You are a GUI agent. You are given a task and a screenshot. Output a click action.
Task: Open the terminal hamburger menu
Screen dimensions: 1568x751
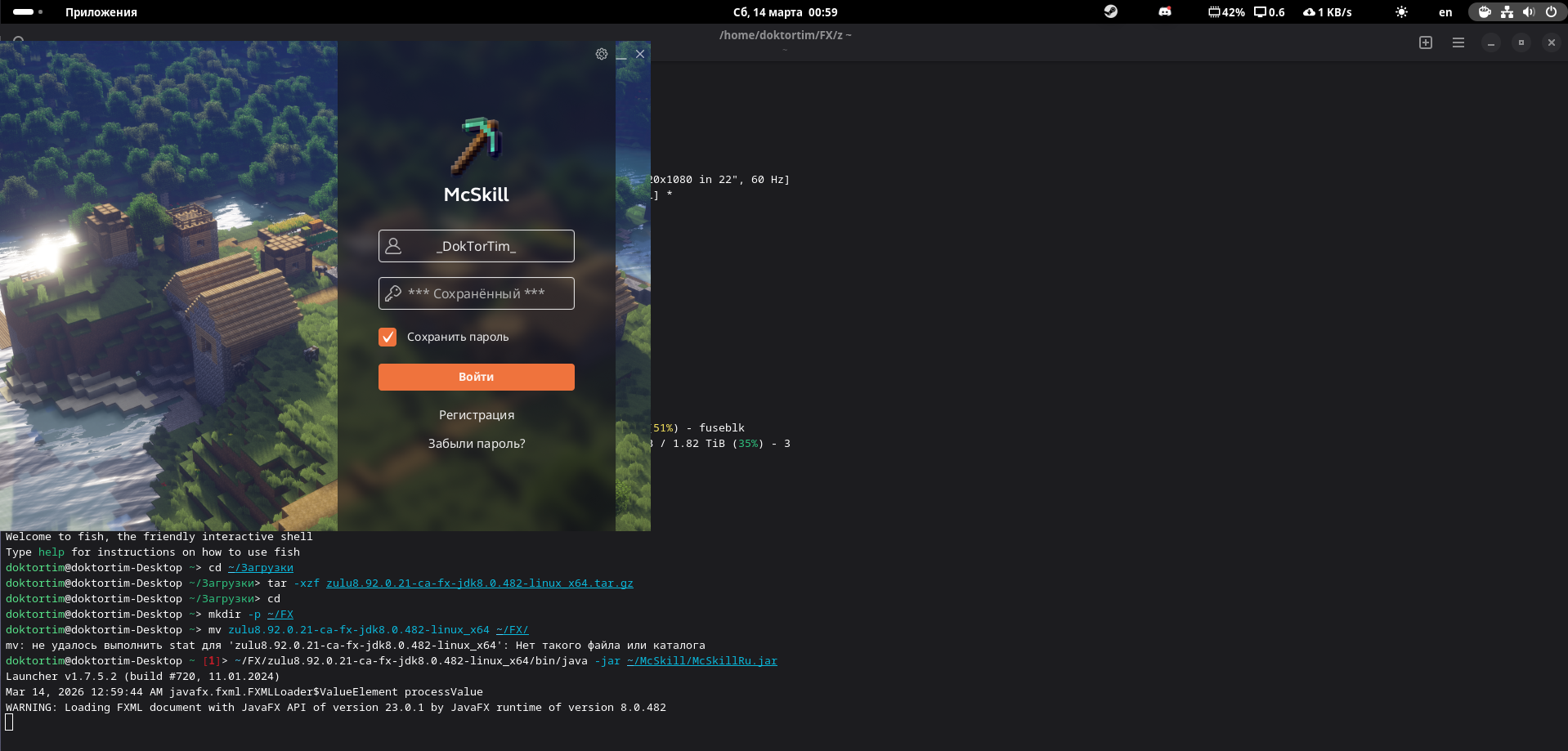pos(1458,42)
